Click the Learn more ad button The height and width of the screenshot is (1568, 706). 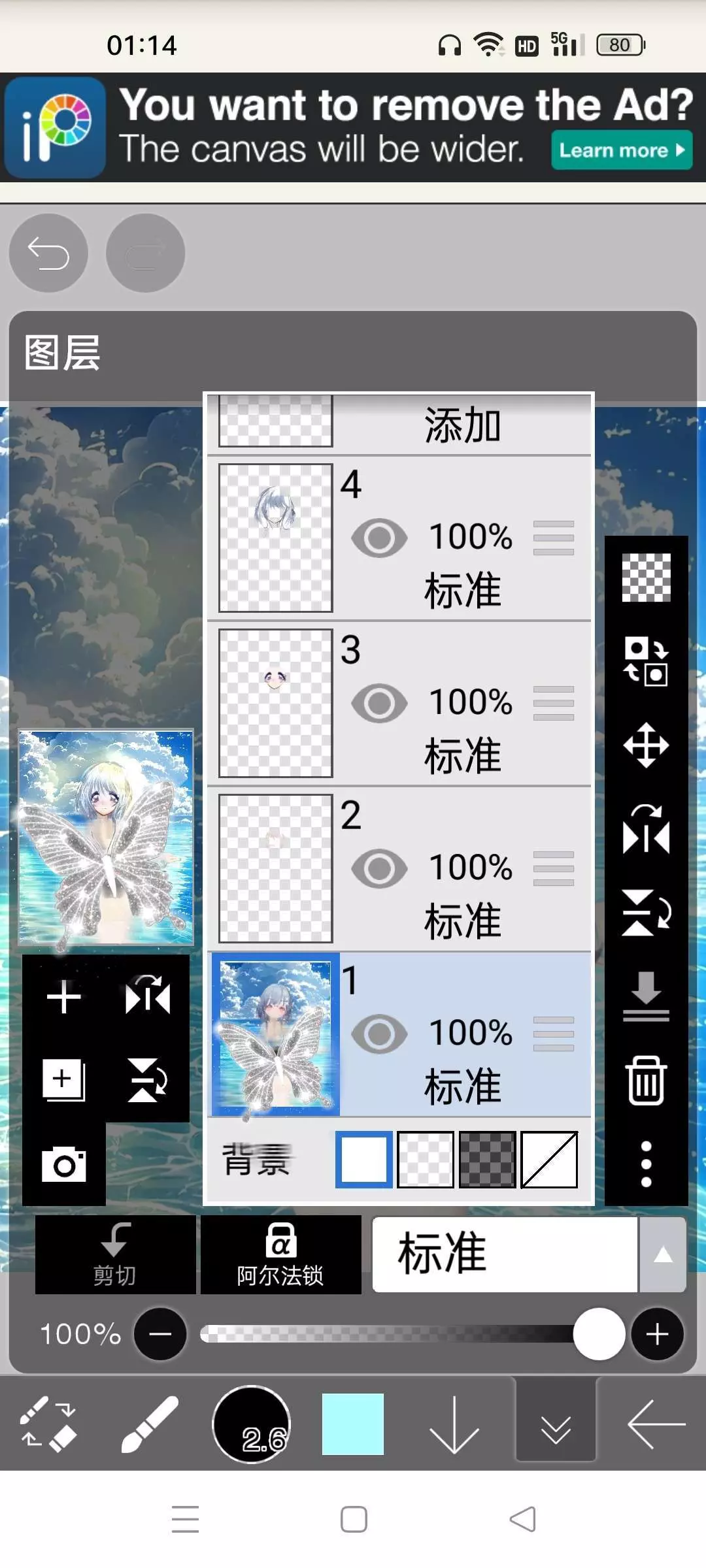(622, 150)
